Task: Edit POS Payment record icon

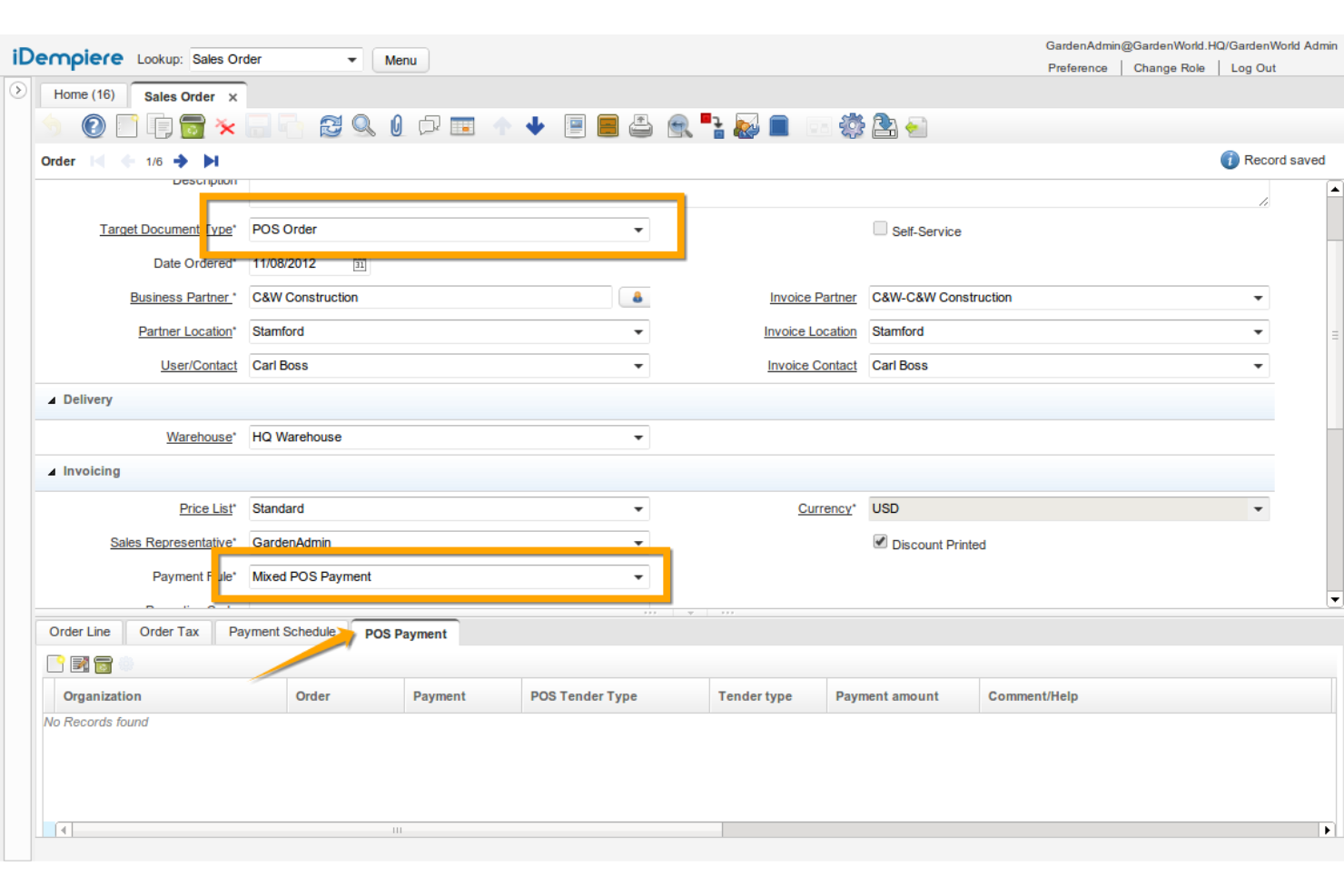Action: (79, 665)
